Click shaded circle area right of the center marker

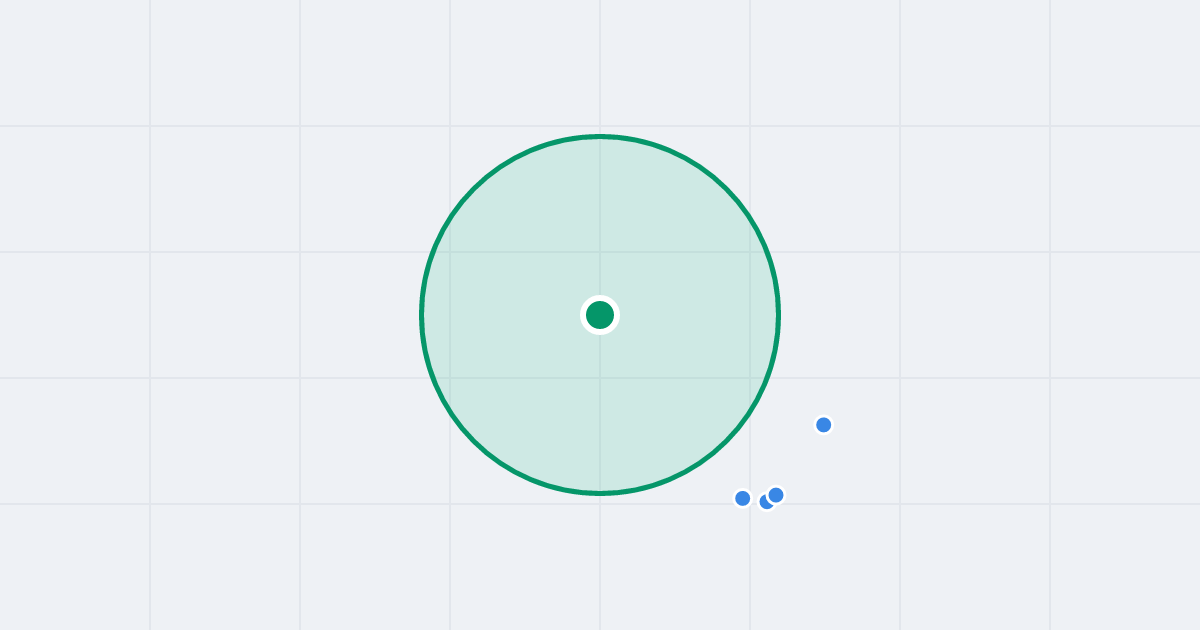700,315
